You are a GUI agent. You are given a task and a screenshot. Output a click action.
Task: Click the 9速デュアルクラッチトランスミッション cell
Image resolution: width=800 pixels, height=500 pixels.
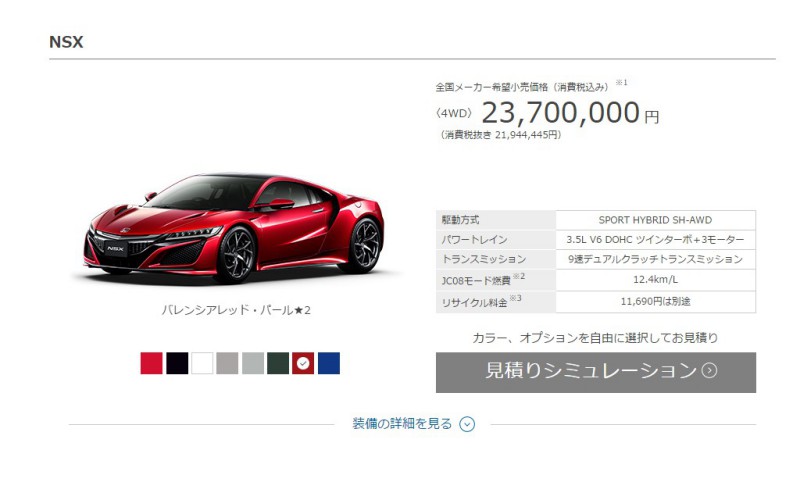(655, 259)
